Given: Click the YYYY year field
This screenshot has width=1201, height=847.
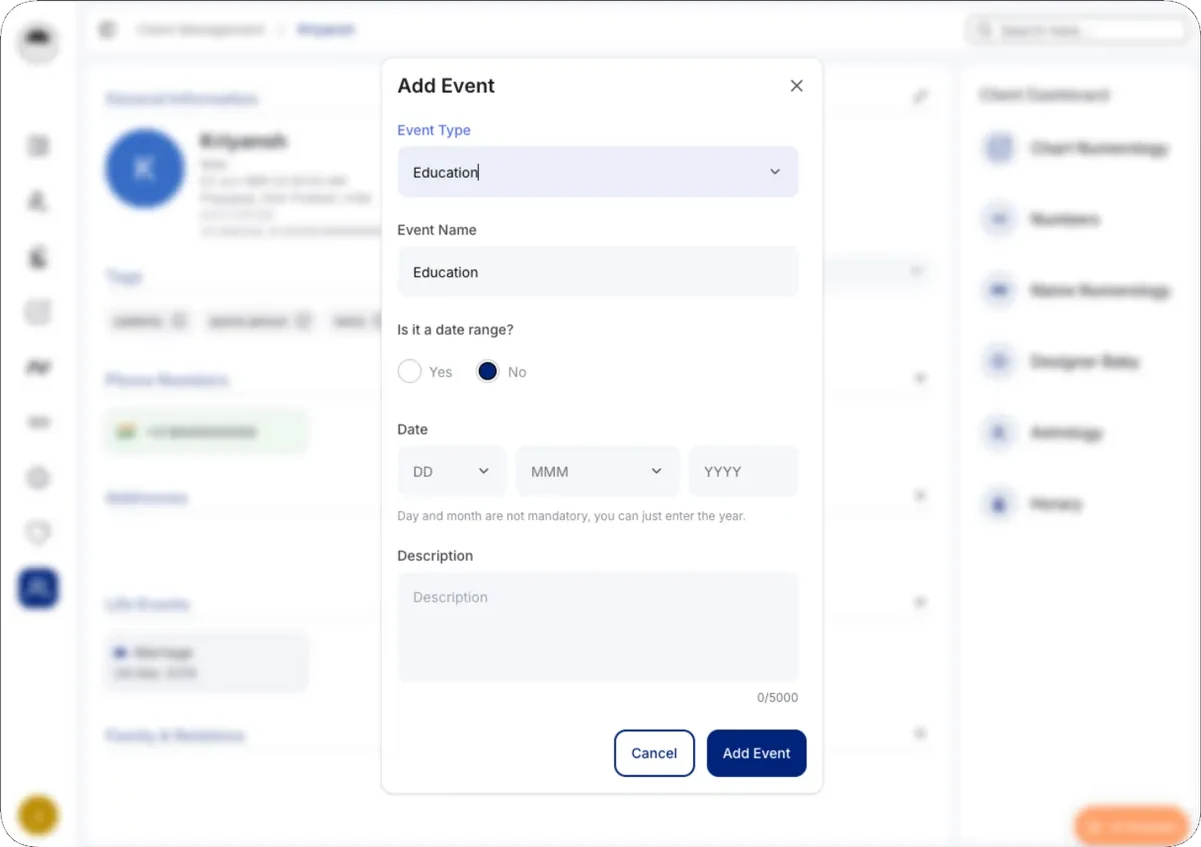Looking at the screenshot, I should 743,471.
